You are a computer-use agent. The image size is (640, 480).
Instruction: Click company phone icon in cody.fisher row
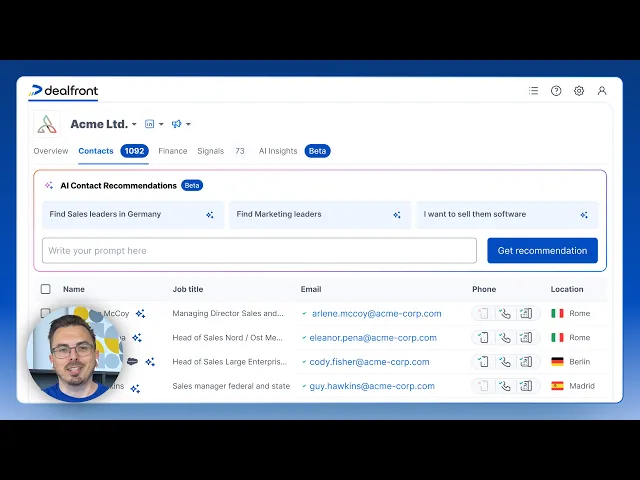526,362
